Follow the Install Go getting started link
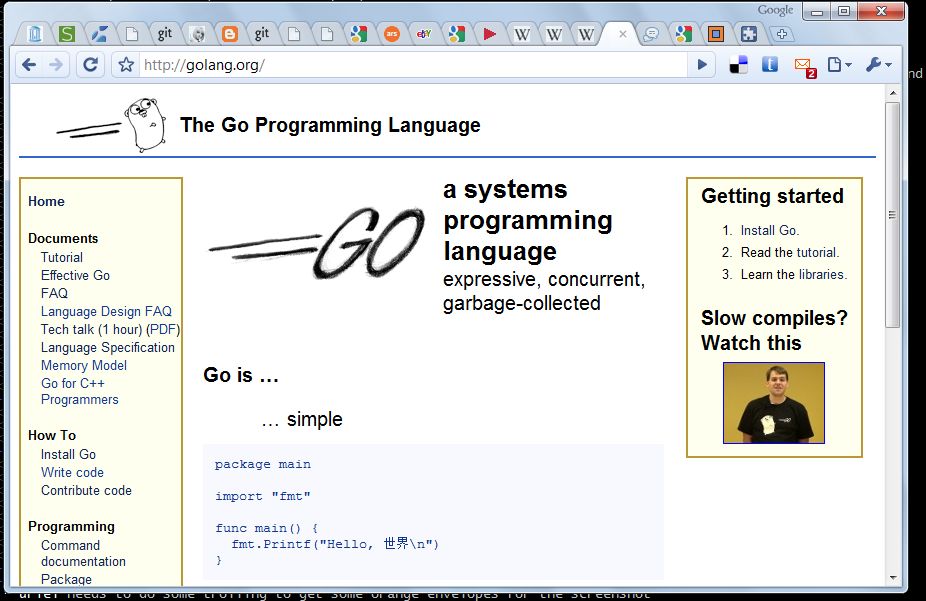Image resolution: width=926 pixels, height=601 pixels. click(x=770, y=230)
